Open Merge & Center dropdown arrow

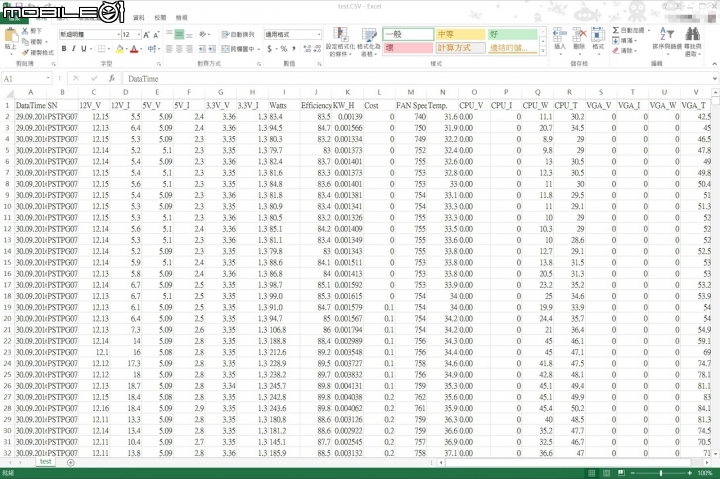click(x=259, y=49)
